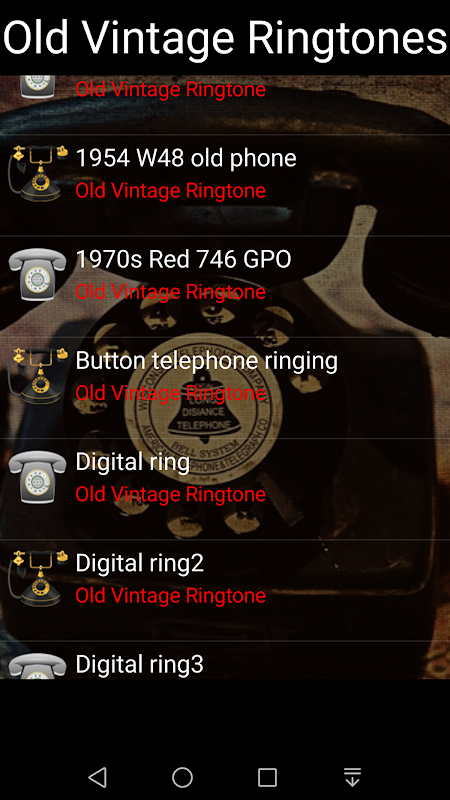Tap the rotary phone icon beside Digital ring3
Image resolution: width=450 pixels, height=800 pixels.
point(38,666)
